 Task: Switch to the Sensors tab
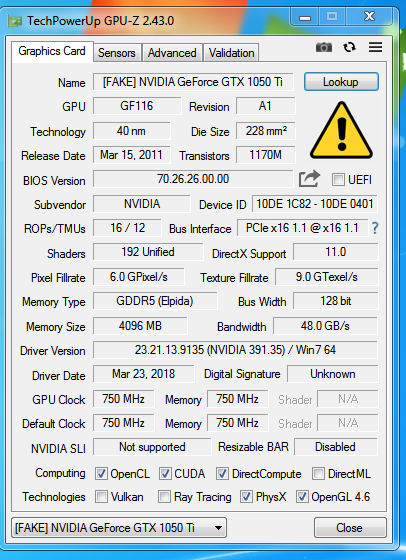tap(117, 53)
